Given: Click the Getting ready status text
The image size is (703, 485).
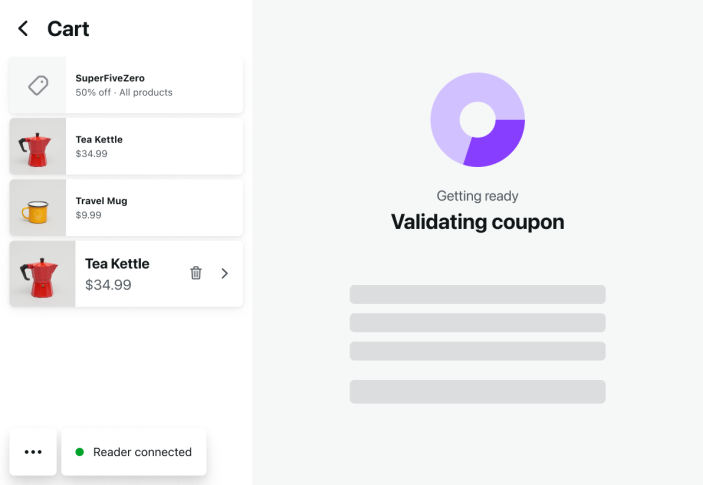Looking at the screenshot, I should pyautogui.click(x=477, y=196).
